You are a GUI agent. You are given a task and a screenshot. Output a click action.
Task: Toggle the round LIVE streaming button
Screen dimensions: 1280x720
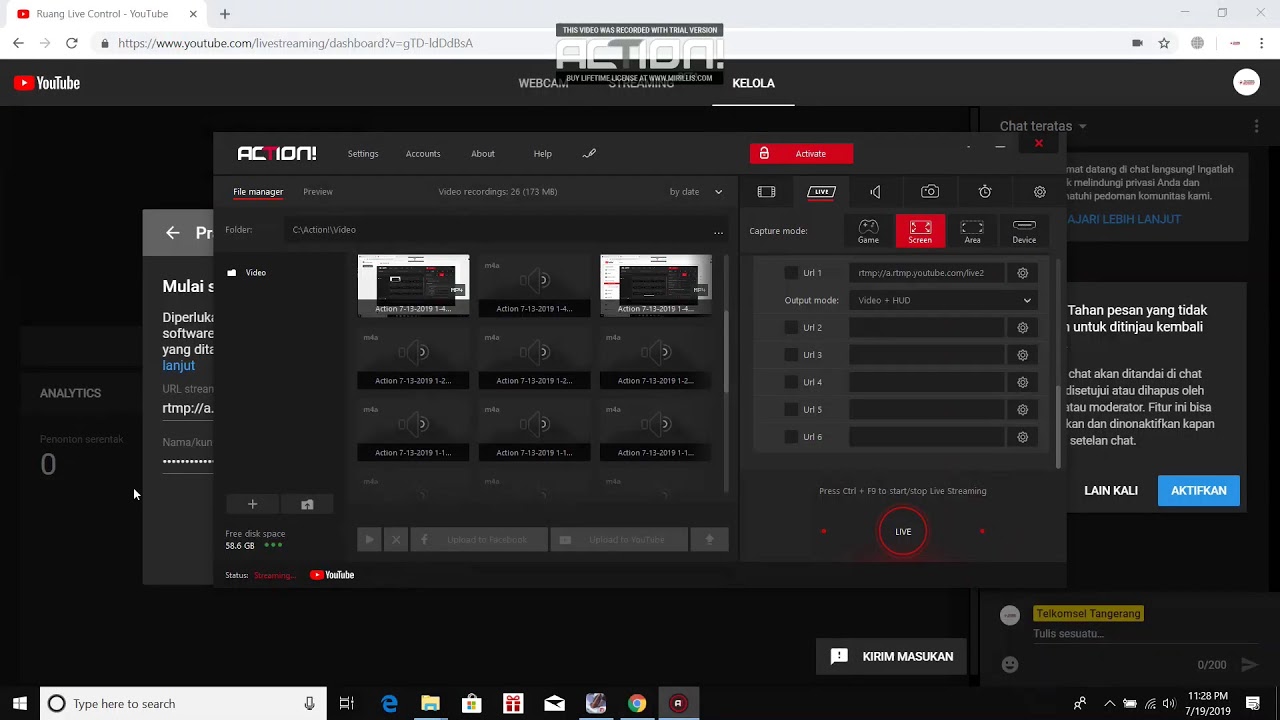[903, 532]
